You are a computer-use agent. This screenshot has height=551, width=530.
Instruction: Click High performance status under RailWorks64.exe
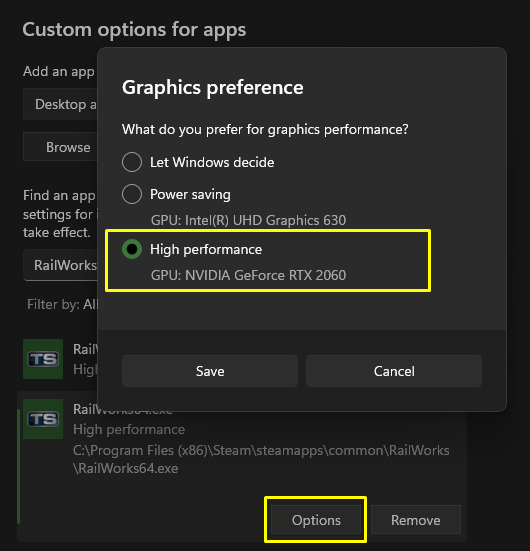coord(129,429)
